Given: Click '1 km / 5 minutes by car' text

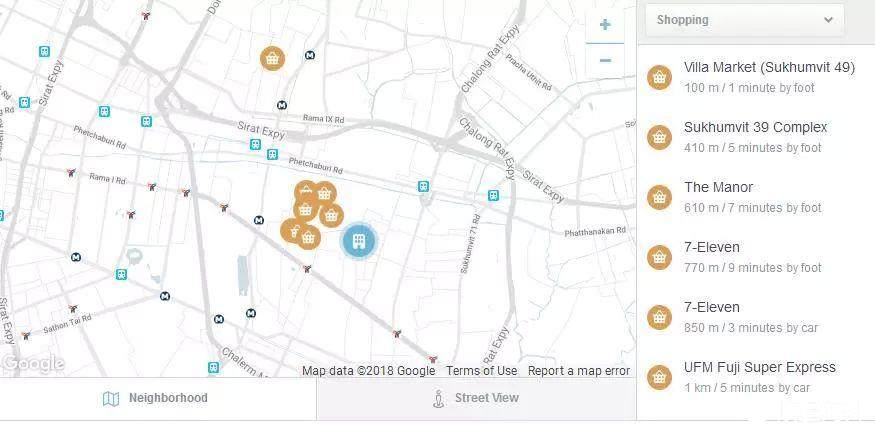Looking at the screenshot, I should (x=747, y=388).
